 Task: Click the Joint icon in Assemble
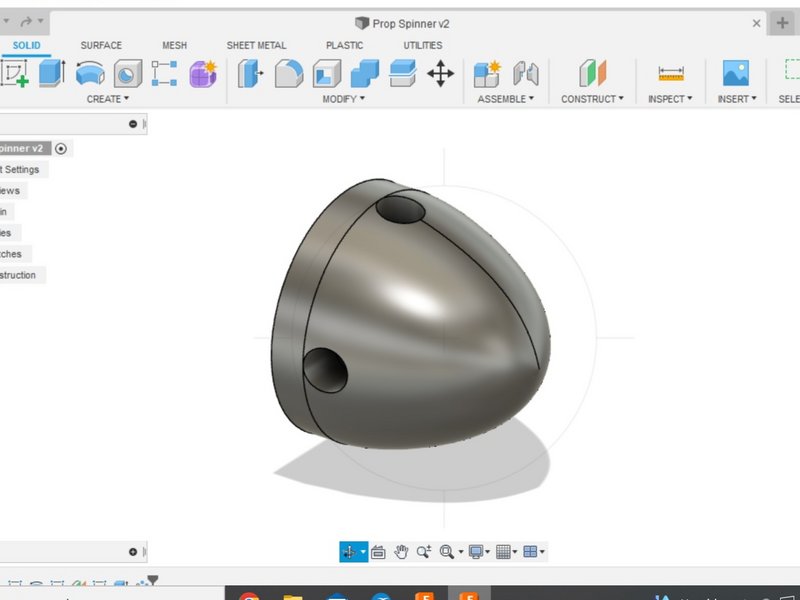tap(526, 73)
